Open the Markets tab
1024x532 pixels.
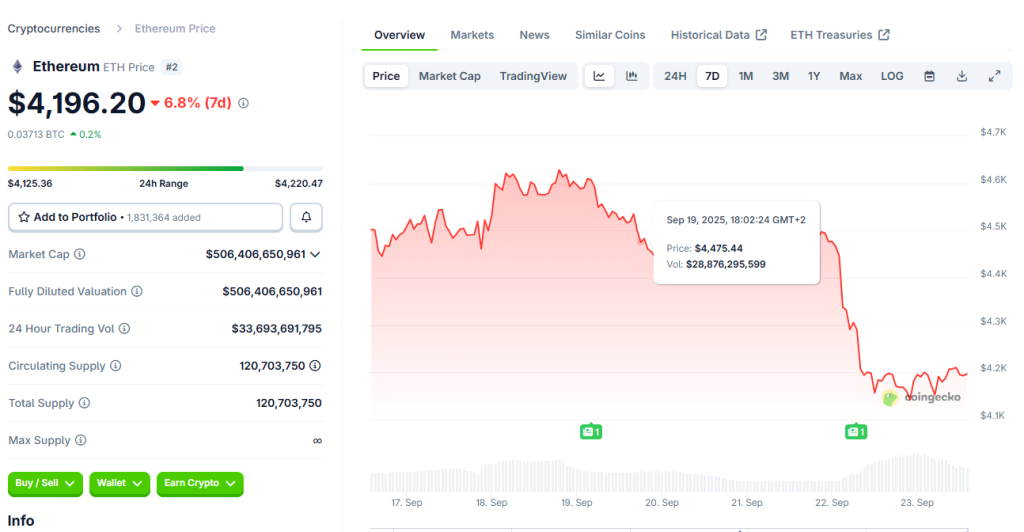472,35
